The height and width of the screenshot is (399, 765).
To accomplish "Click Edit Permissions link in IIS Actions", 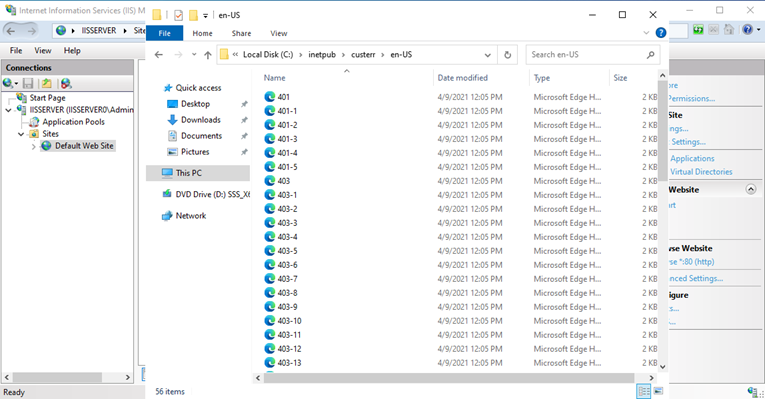I will [x=691, y=99].
